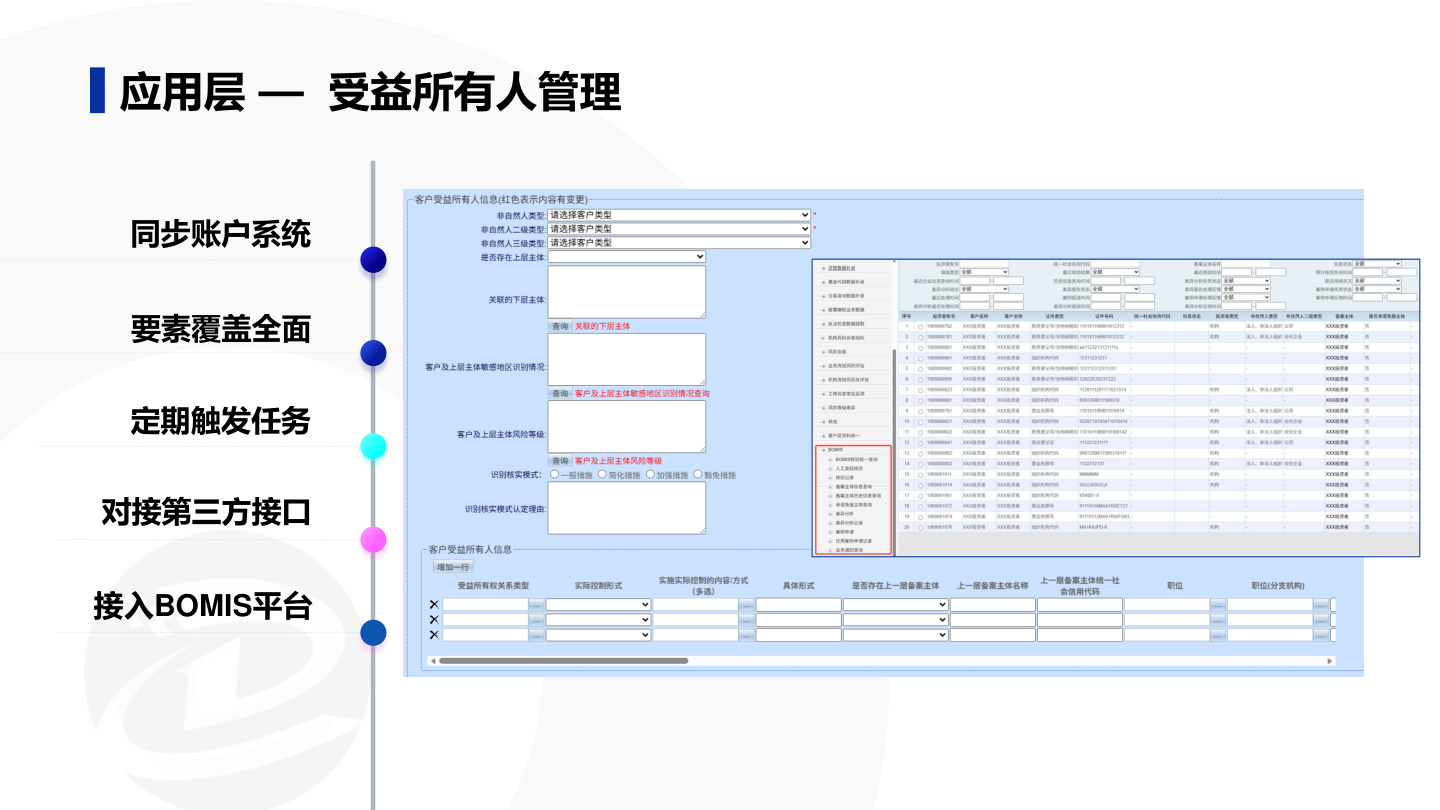Click the horizontal scrollbar thumb under the table

pyautogui.click(x=563, y=661)
